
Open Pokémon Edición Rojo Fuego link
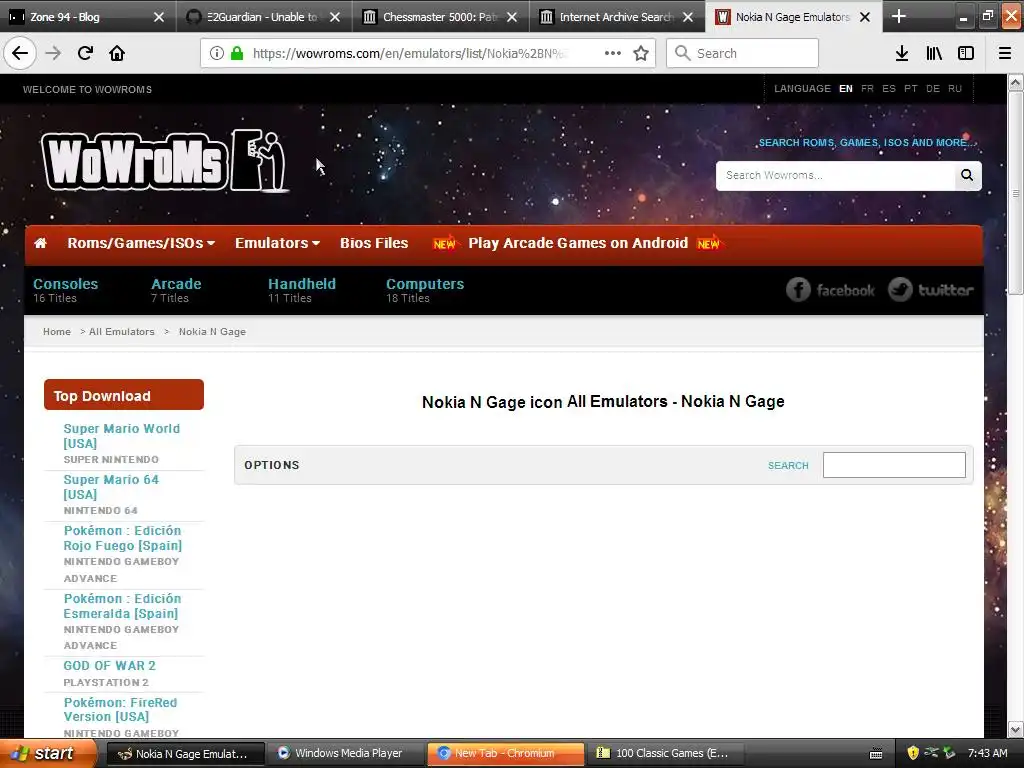pos(123,538)
